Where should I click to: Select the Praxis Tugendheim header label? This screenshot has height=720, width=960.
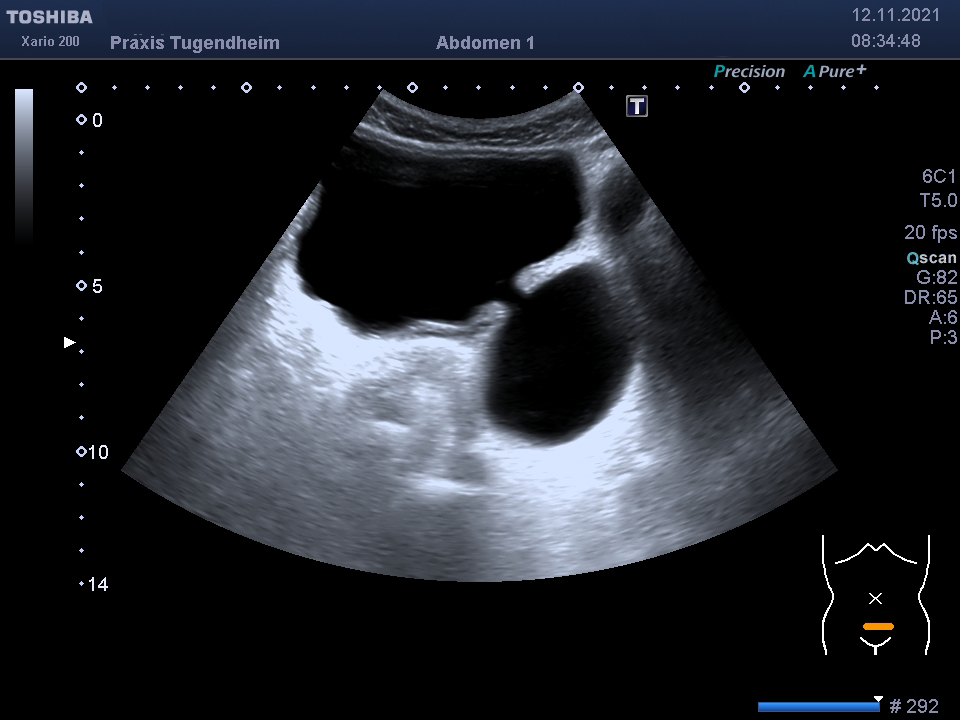click(x=195, y=43)
